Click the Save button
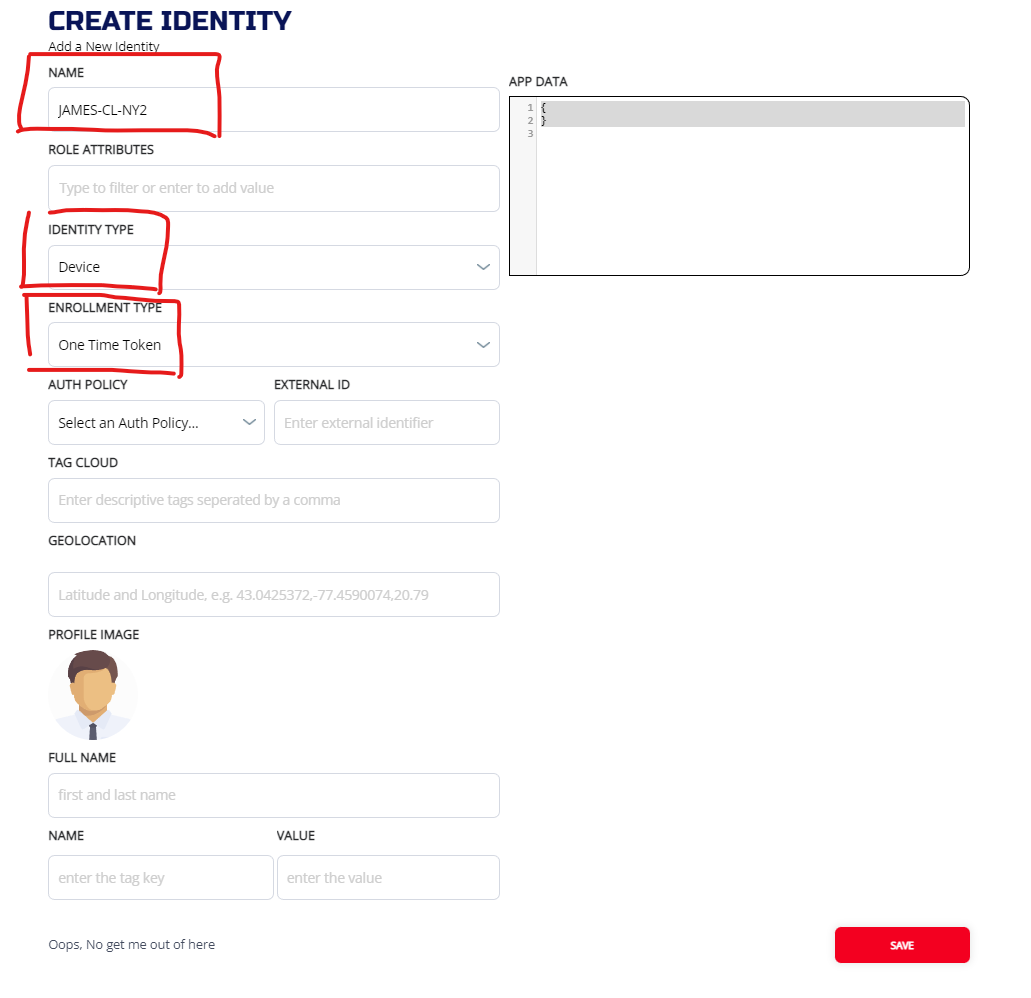This screenshot has width=1031, height=998. [x=901, y=945]
